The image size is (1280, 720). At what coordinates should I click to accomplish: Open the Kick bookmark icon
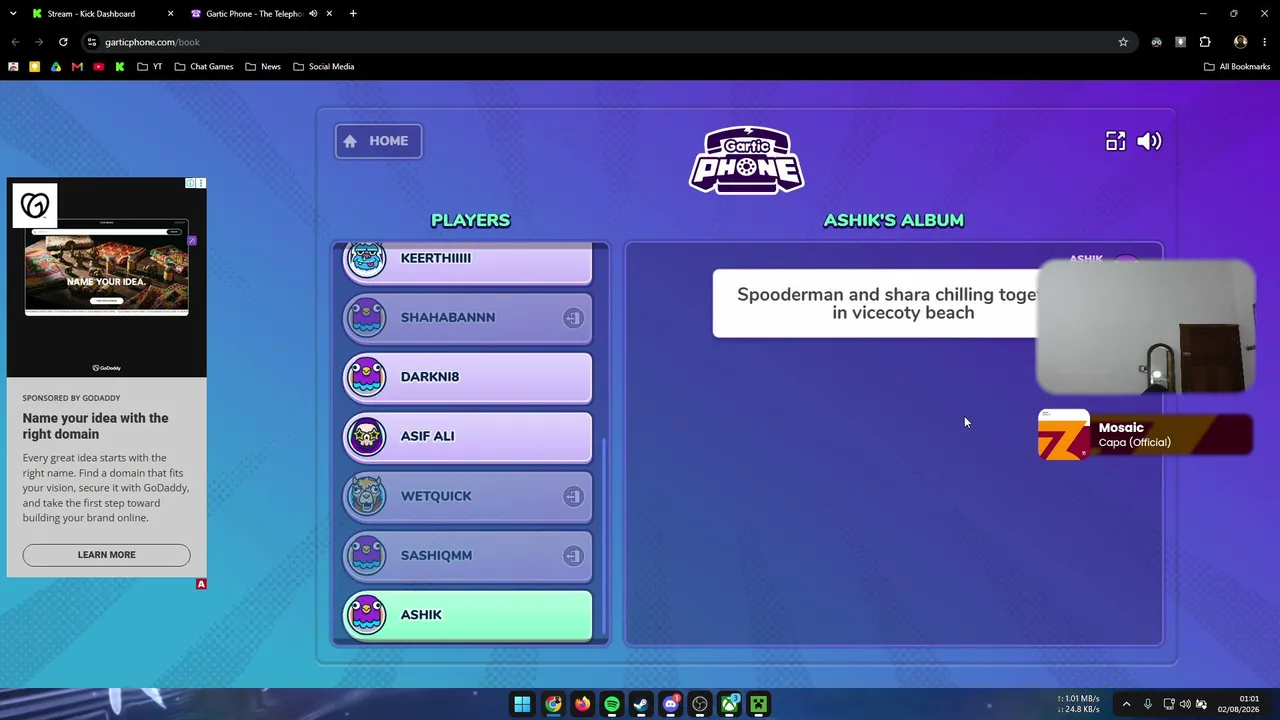120,67
